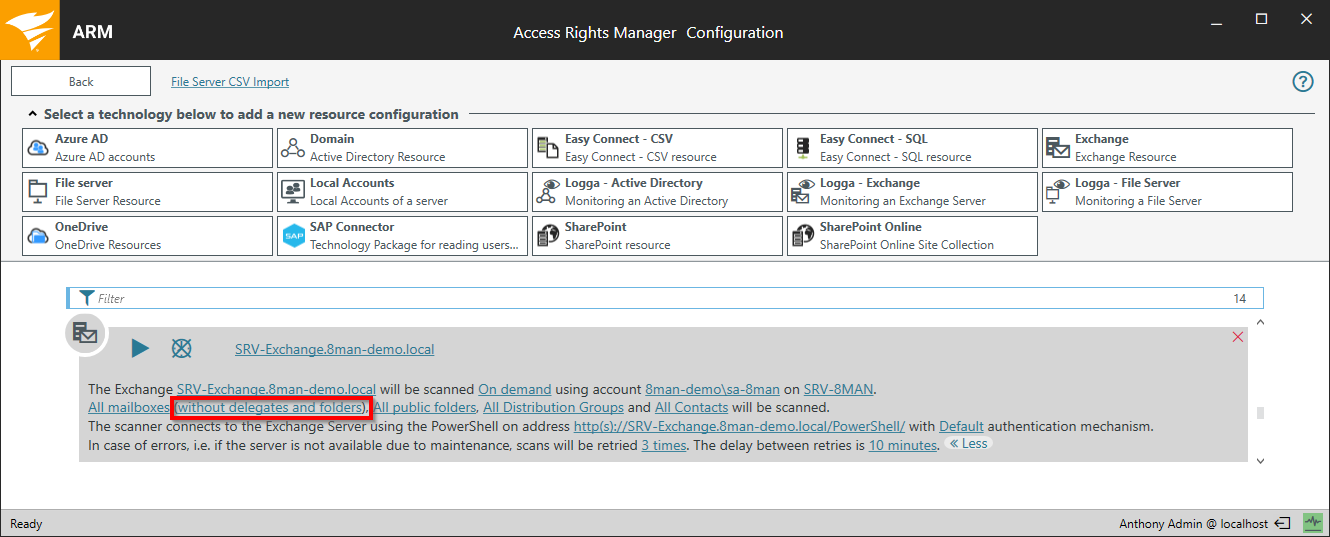Image resolution: width=1330 pixels, height=537 pixels.
Task: Collapse the 'Select a technology' section
Action: click(32, 115)
